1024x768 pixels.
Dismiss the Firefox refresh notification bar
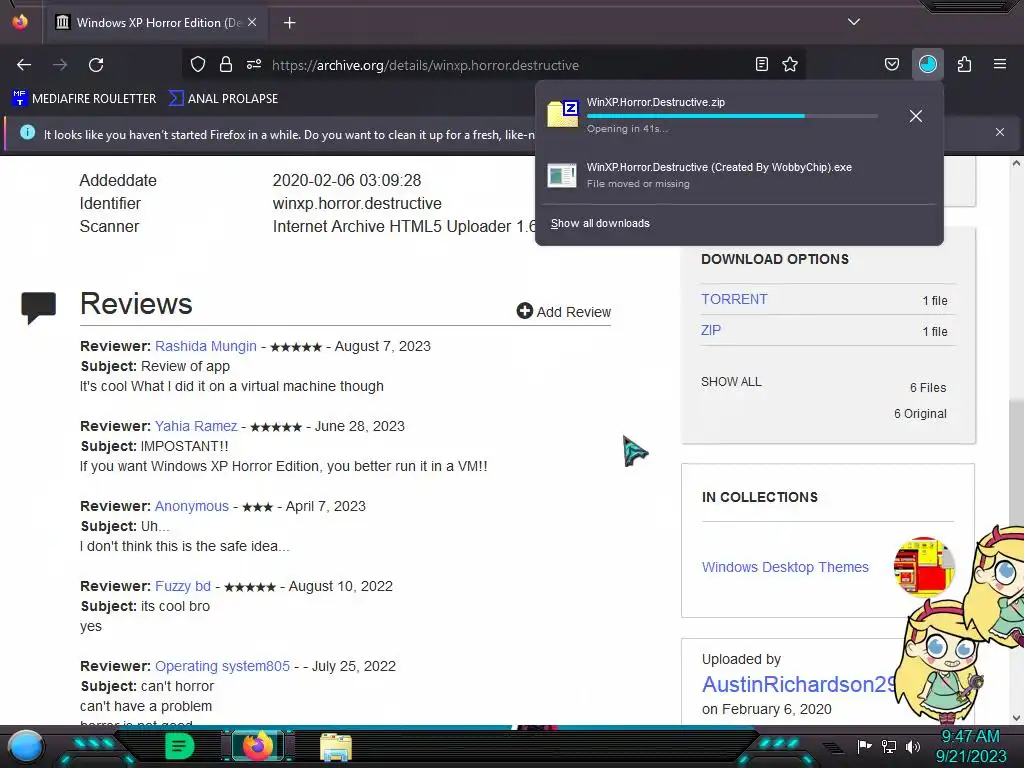(x=1000, y=132)
